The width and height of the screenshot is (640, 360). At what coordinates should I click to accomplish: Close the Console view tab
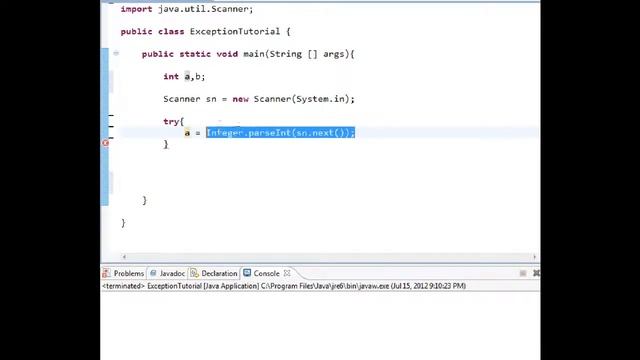click(287, 273)
